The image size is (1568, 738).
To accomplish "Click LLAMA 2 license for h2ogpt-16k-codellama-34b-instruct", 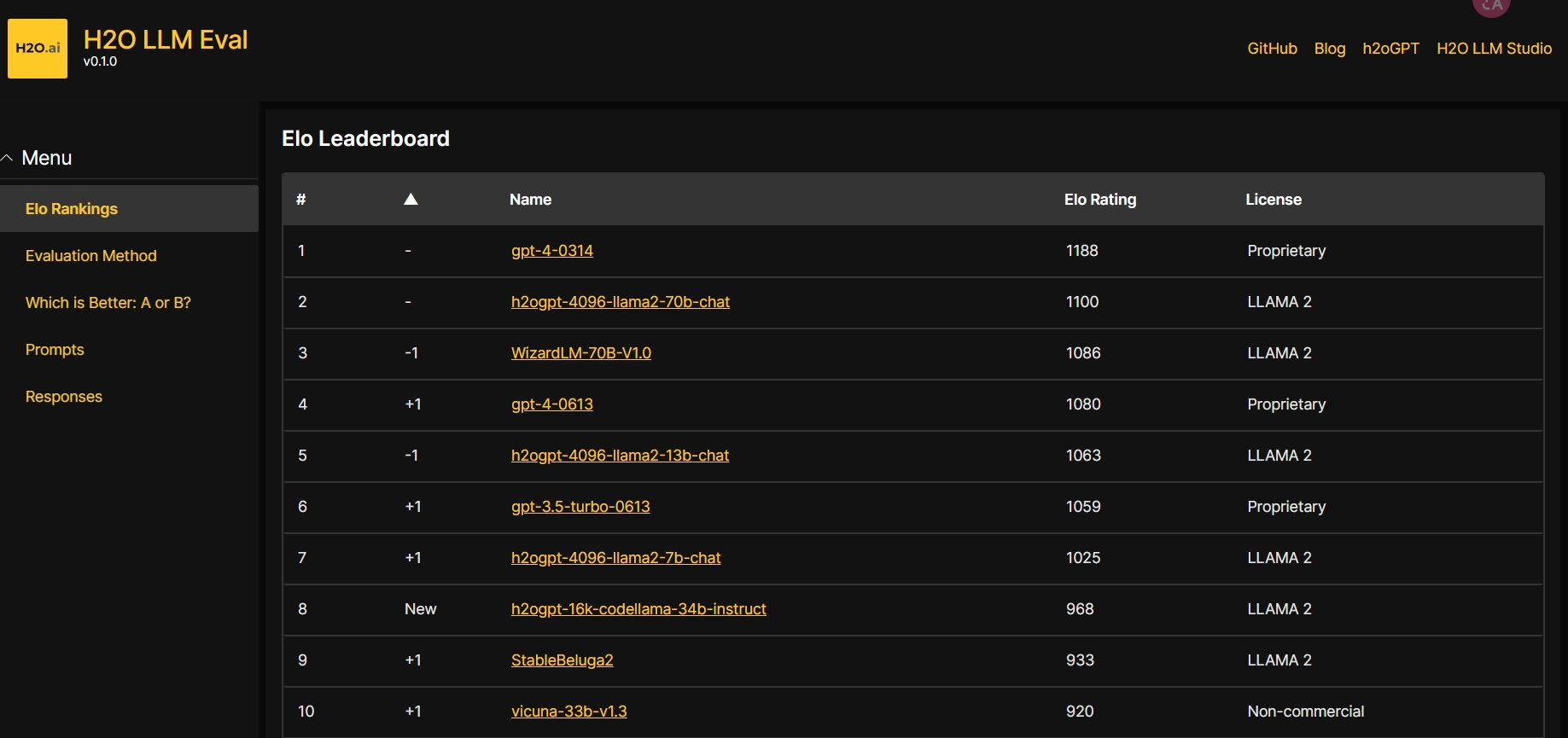I will (x=1279, y=609).
